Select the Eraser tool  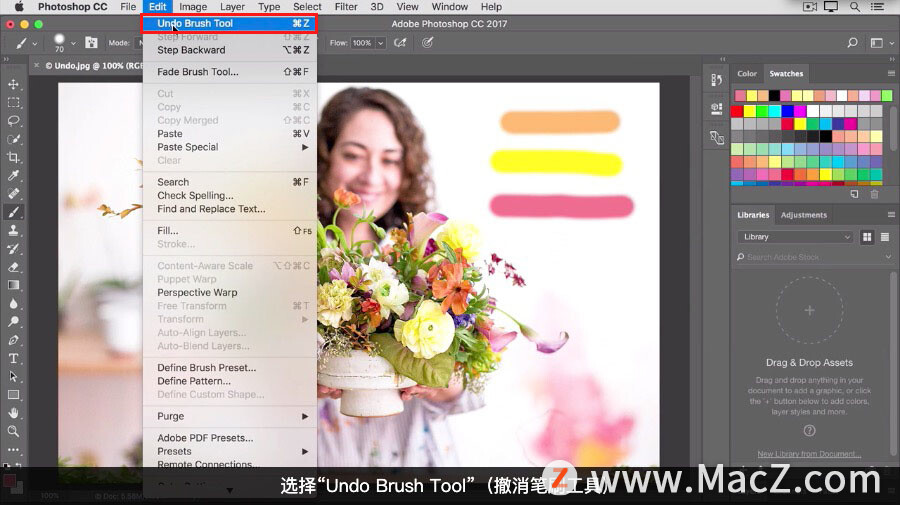pos(13,267)
